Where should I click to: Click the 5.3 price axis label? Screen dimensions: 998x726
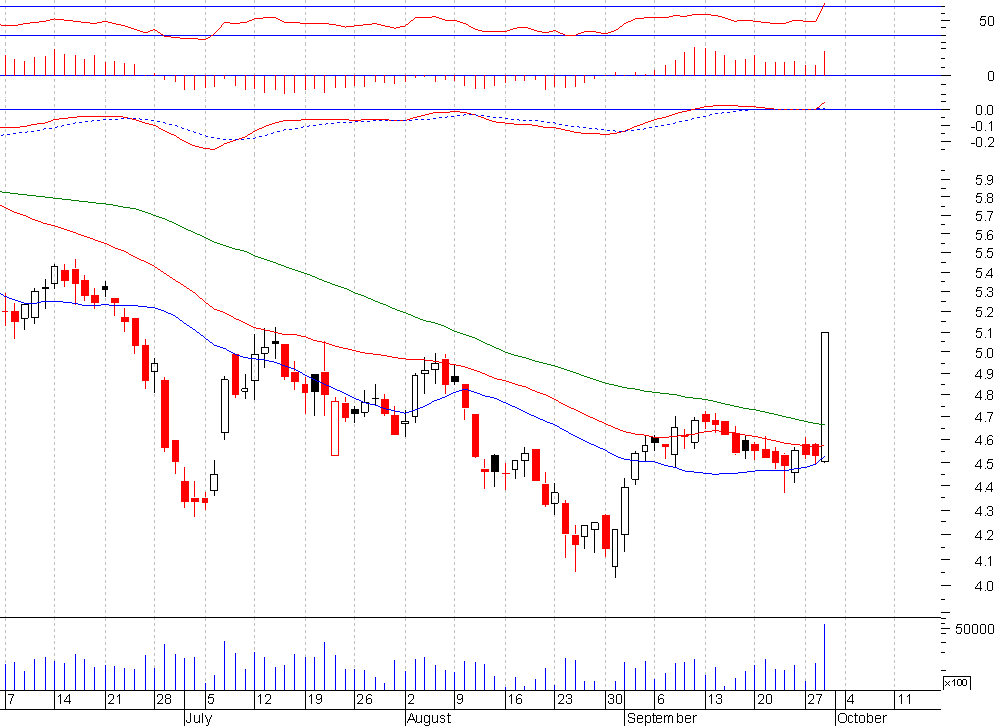(984, 292)
